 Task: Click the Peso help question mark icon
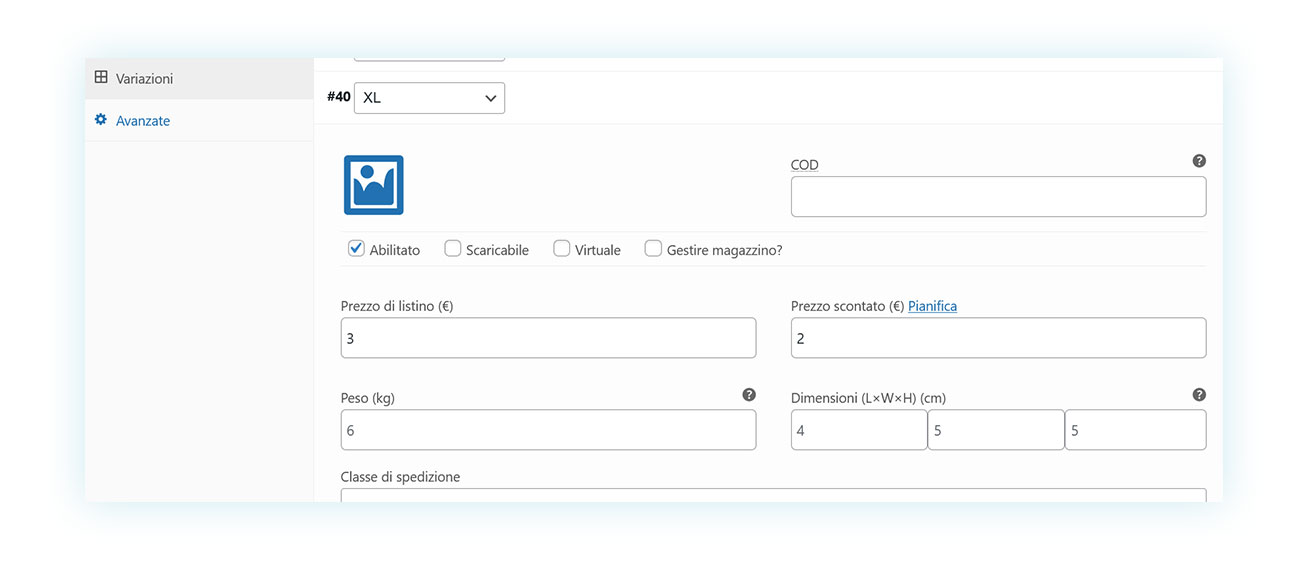(749, 395)
